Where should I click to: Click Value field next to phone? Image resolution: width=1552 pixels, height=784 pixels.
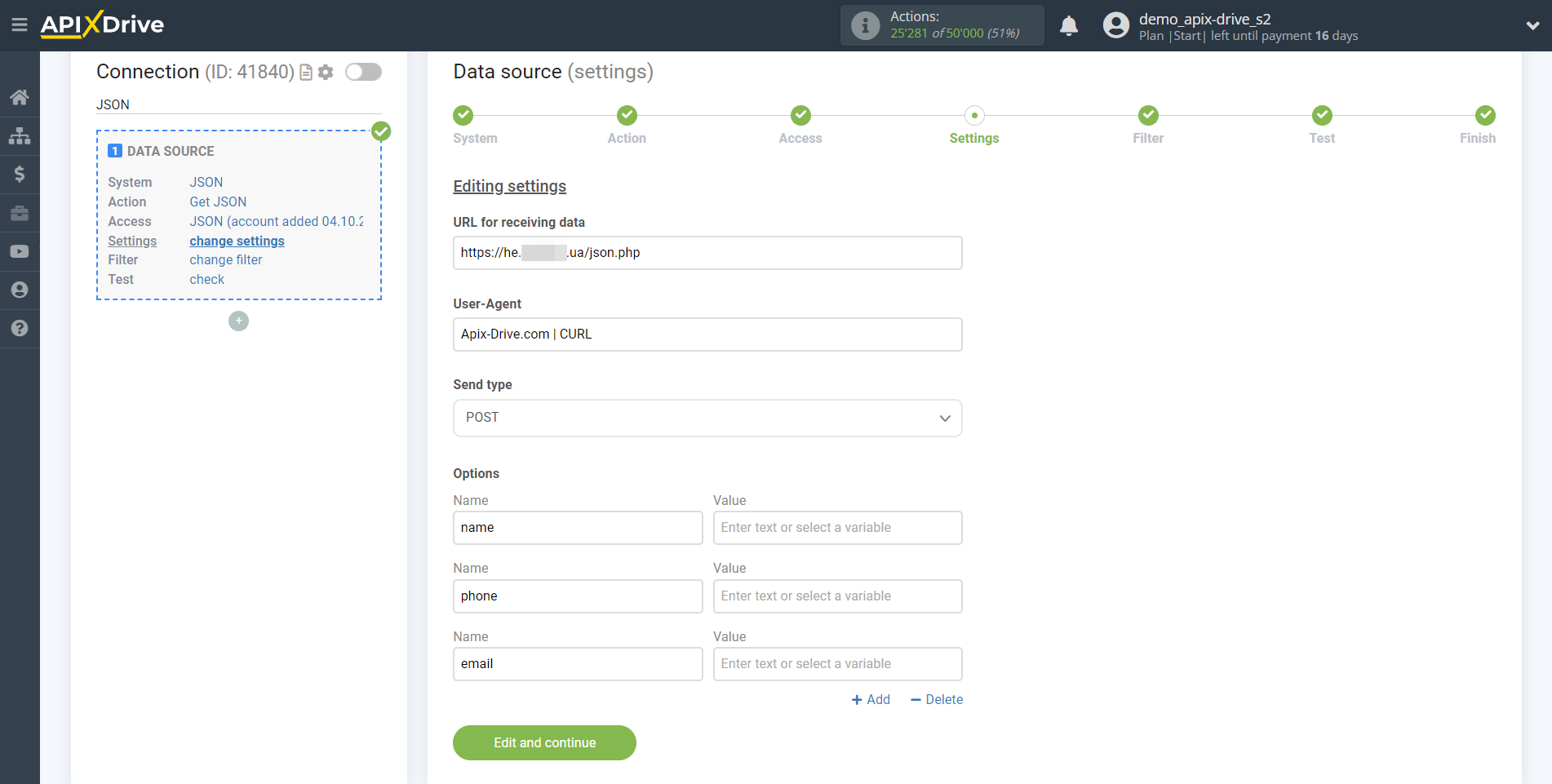(838, 596)
